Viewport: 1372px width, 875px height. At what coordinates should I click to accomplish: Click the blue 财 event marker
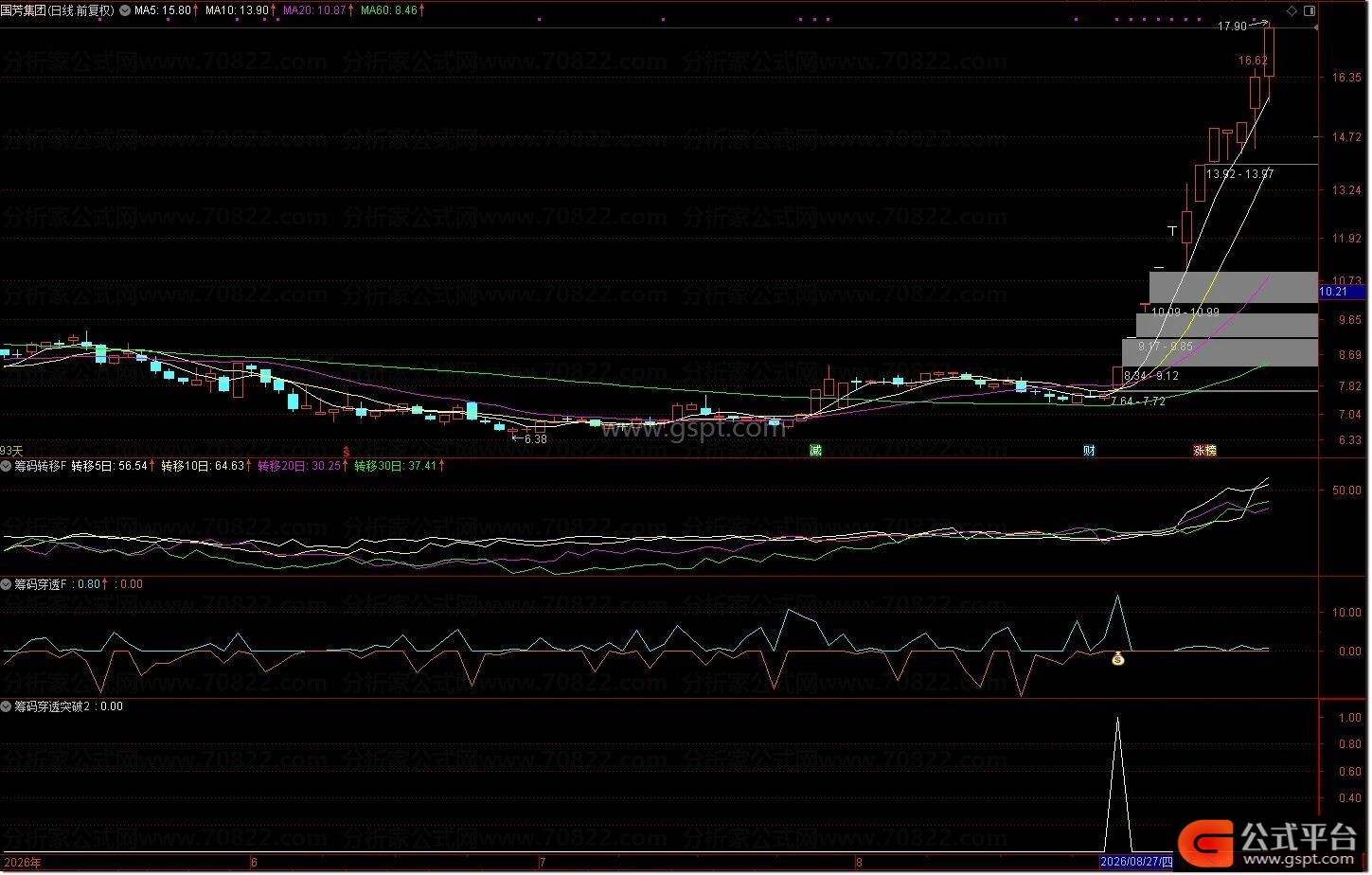pos(1089,451)
